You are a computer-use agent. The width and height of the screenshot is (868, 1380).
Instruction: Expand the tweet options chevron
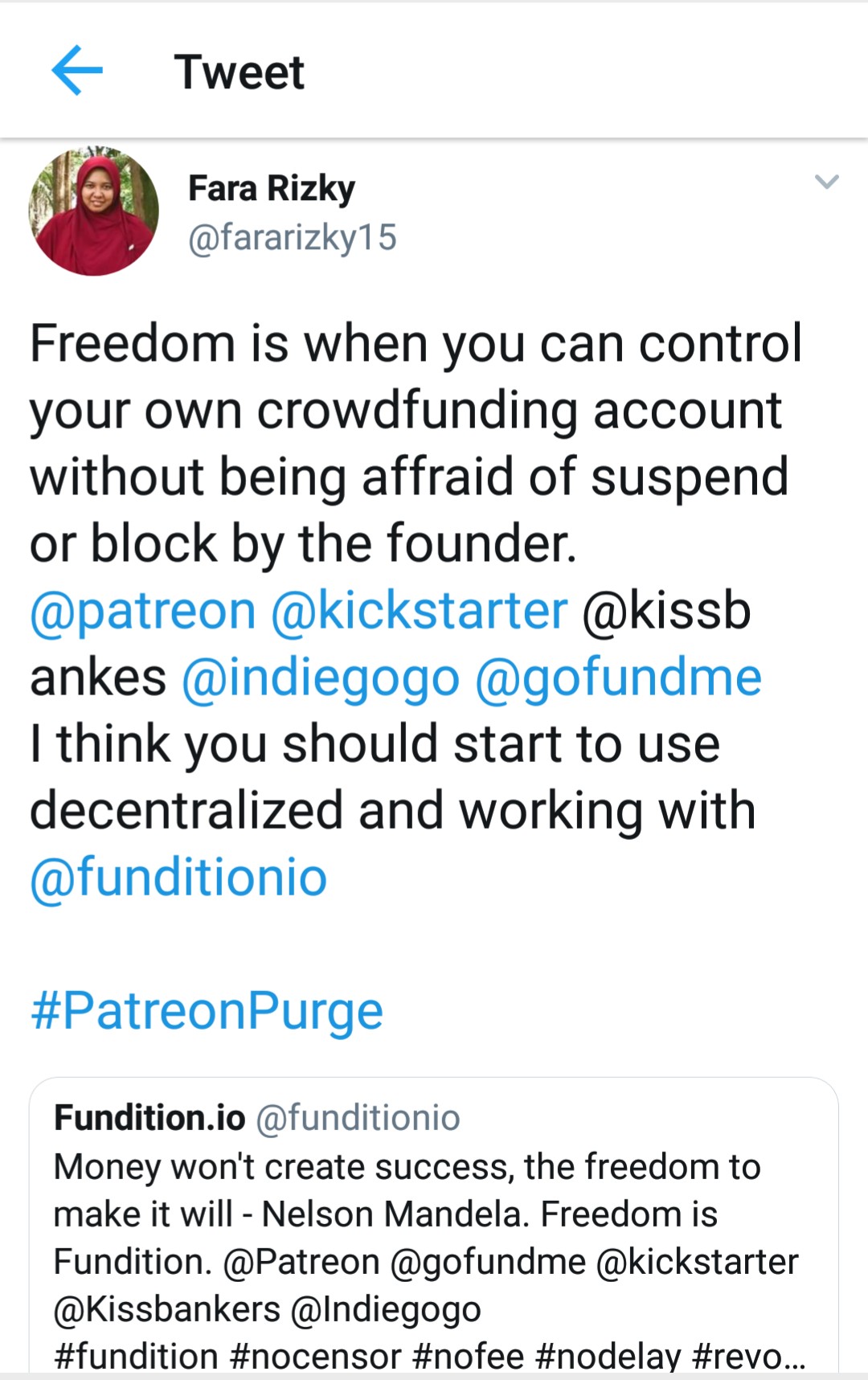click(827, 182)
